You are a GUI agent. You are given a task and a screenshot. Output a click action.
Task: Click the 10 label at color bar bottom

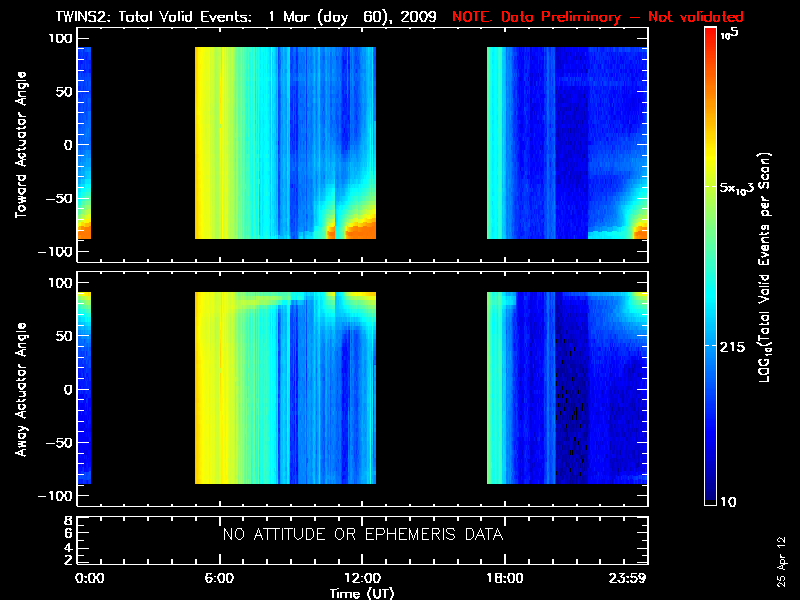(728, 502)
